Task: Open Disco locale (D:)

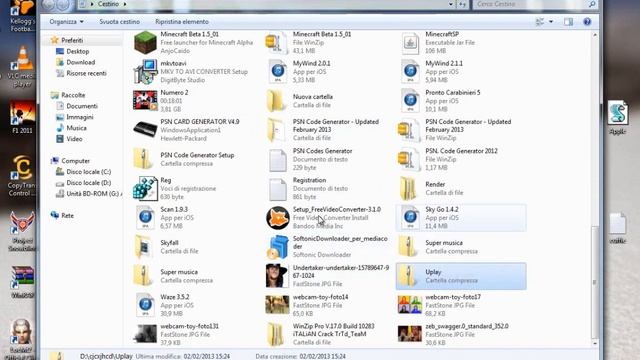Action: click(89, 183)
